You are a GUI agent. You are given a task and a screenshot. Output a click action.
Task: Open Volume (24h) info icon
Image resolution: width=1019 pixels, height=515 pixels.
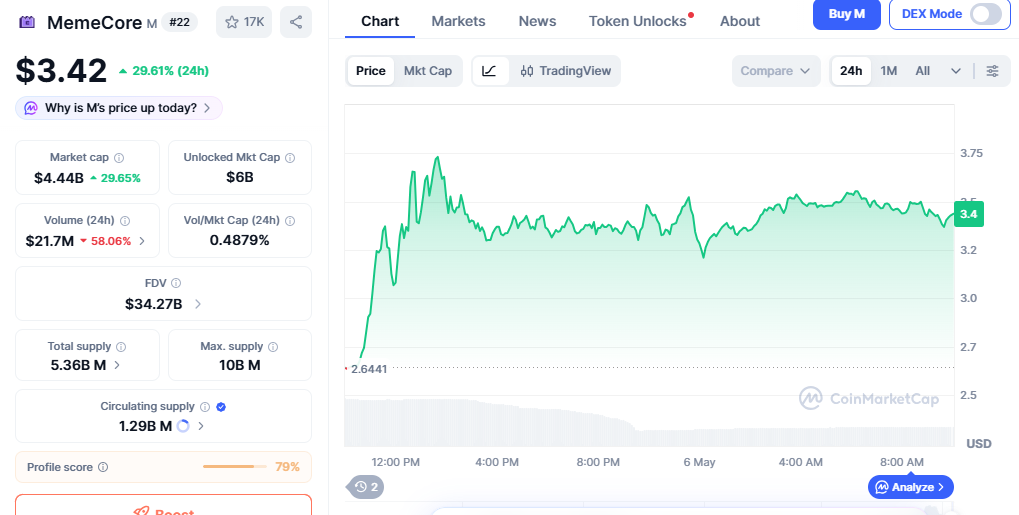tap(125, 220)
